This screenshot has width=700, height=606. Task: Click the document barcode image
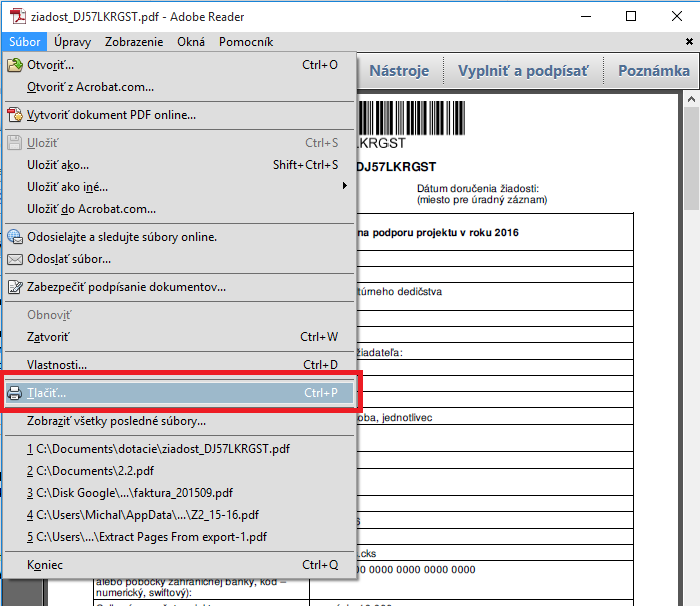(x=411, y=118)
